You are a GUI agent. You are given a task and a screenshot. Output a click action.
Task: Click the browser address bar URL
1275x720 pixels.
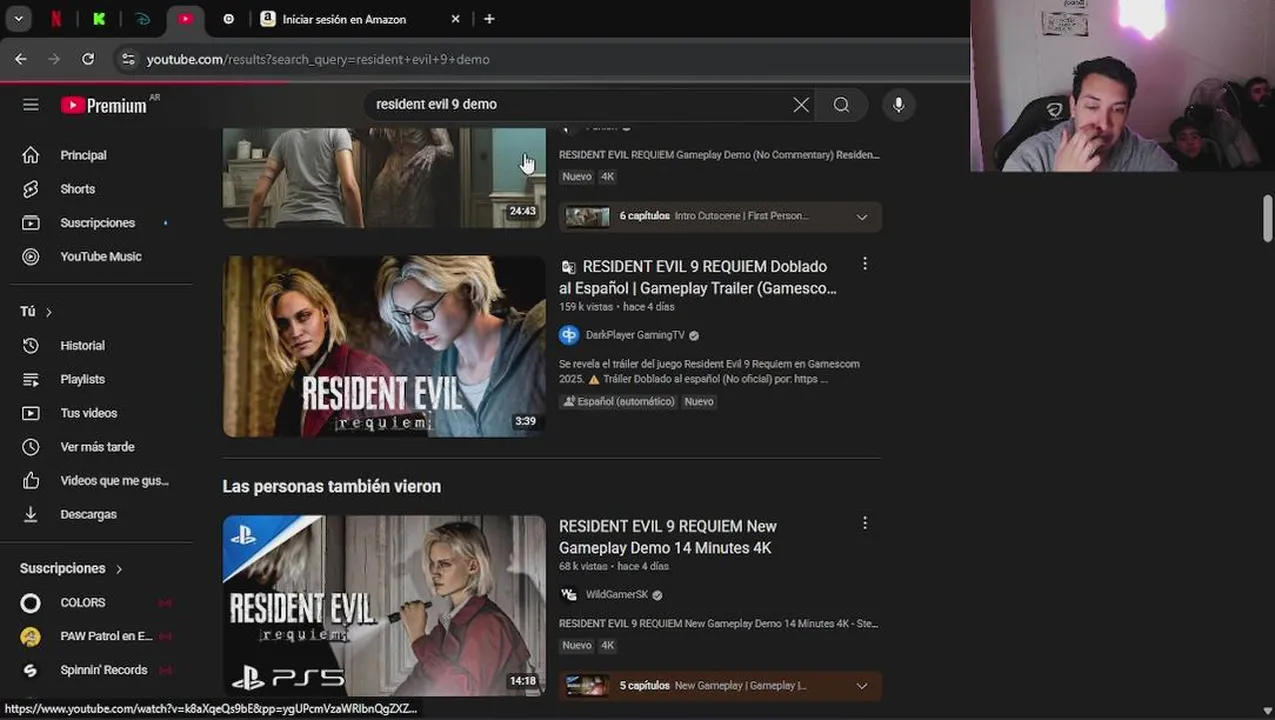(318, 59)
